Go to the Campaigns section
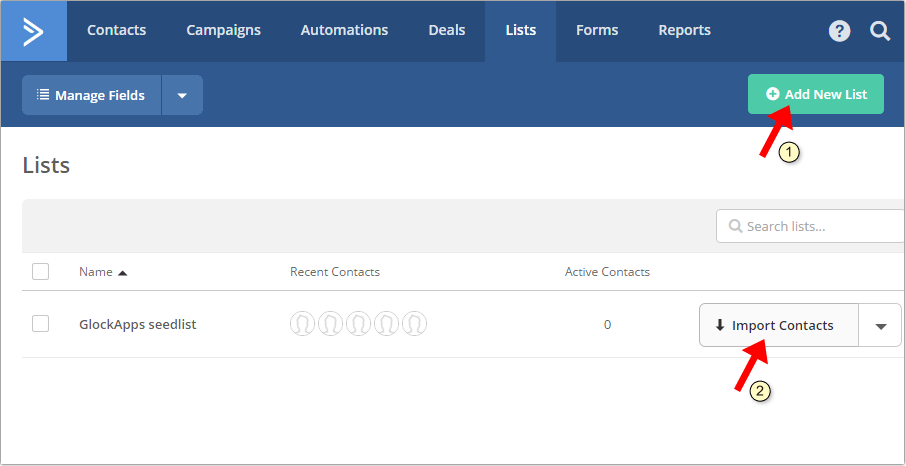906x466 pixels. click(224, 30)
